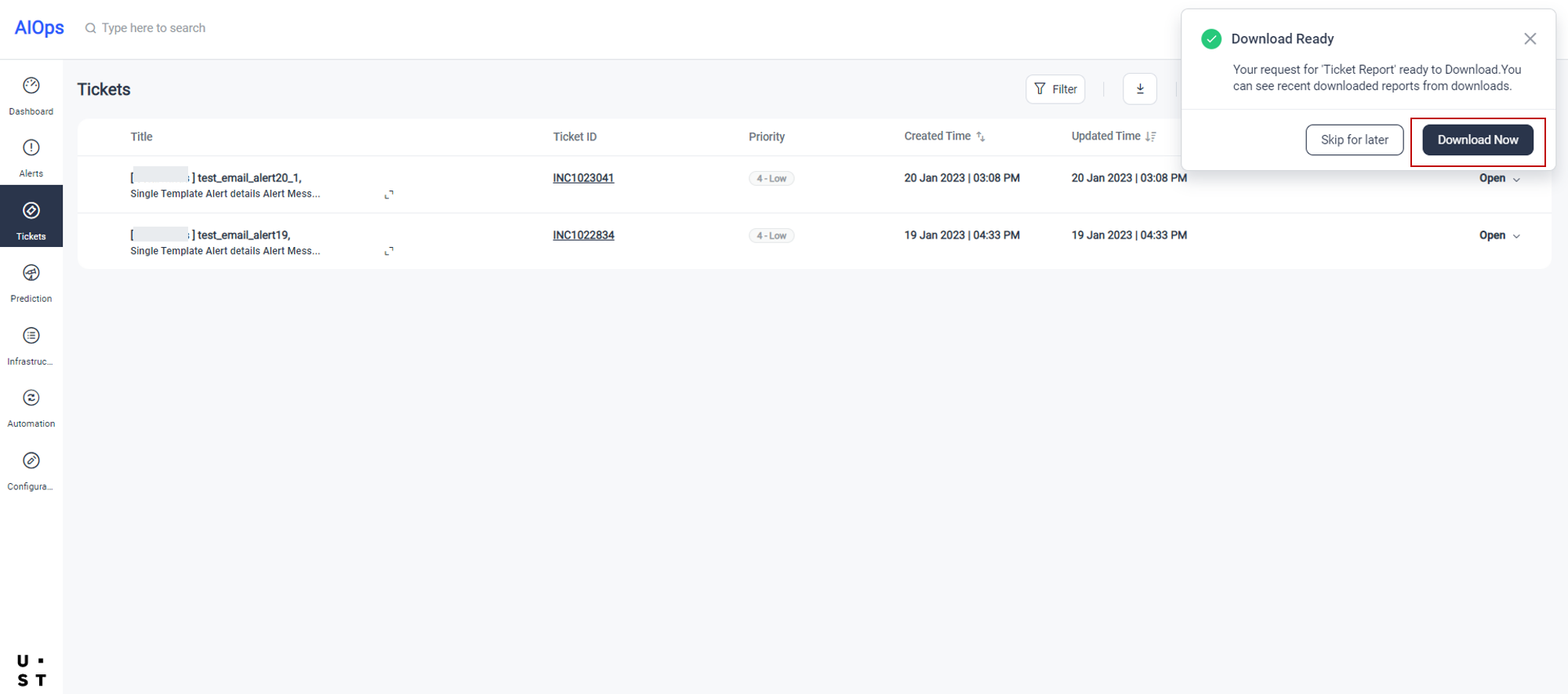Expand the test_email_alert19 ticket description
1568x694 pixels.
pos(389,252)
